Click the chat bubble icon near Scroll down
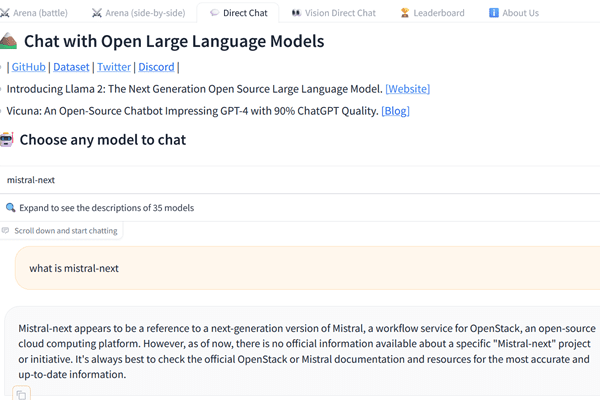Viewport: 600px width, 400px height. click(x=5, y=230)
